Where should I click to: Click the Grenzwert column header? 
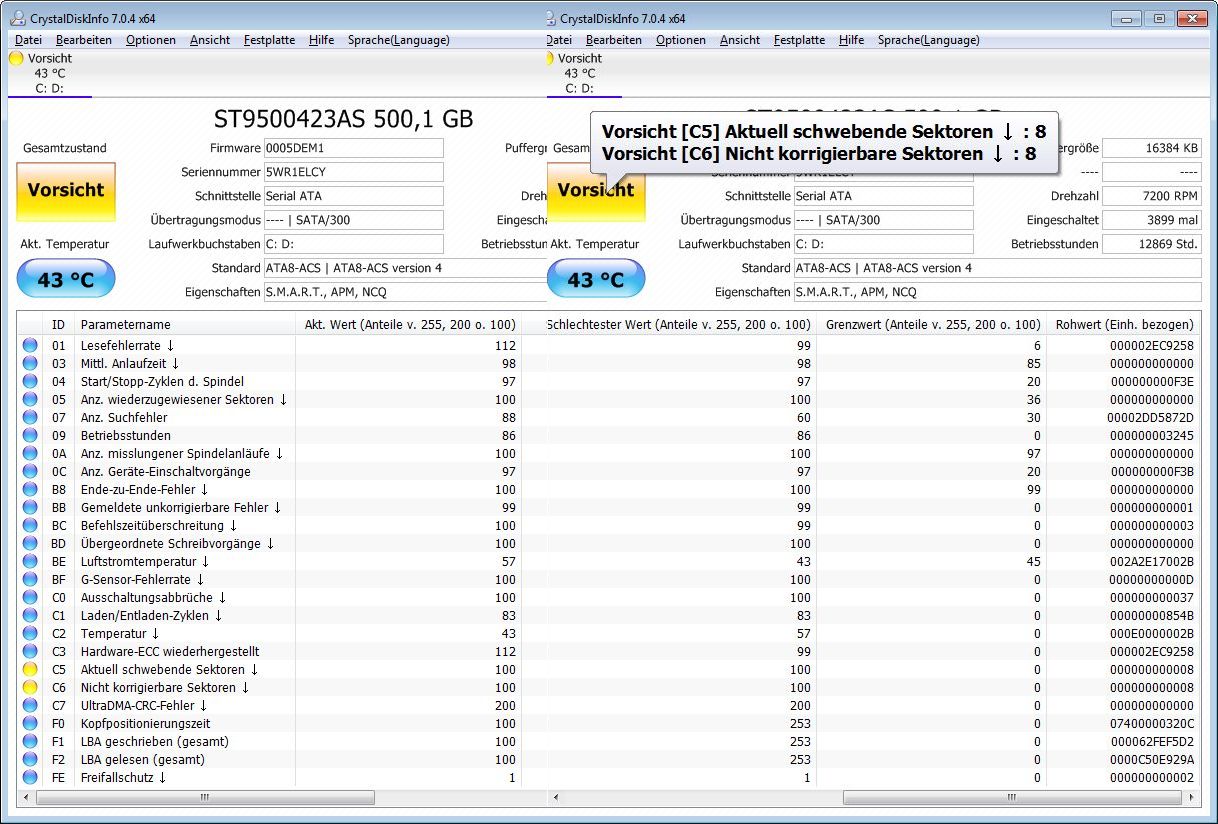[x=931, y=325]
